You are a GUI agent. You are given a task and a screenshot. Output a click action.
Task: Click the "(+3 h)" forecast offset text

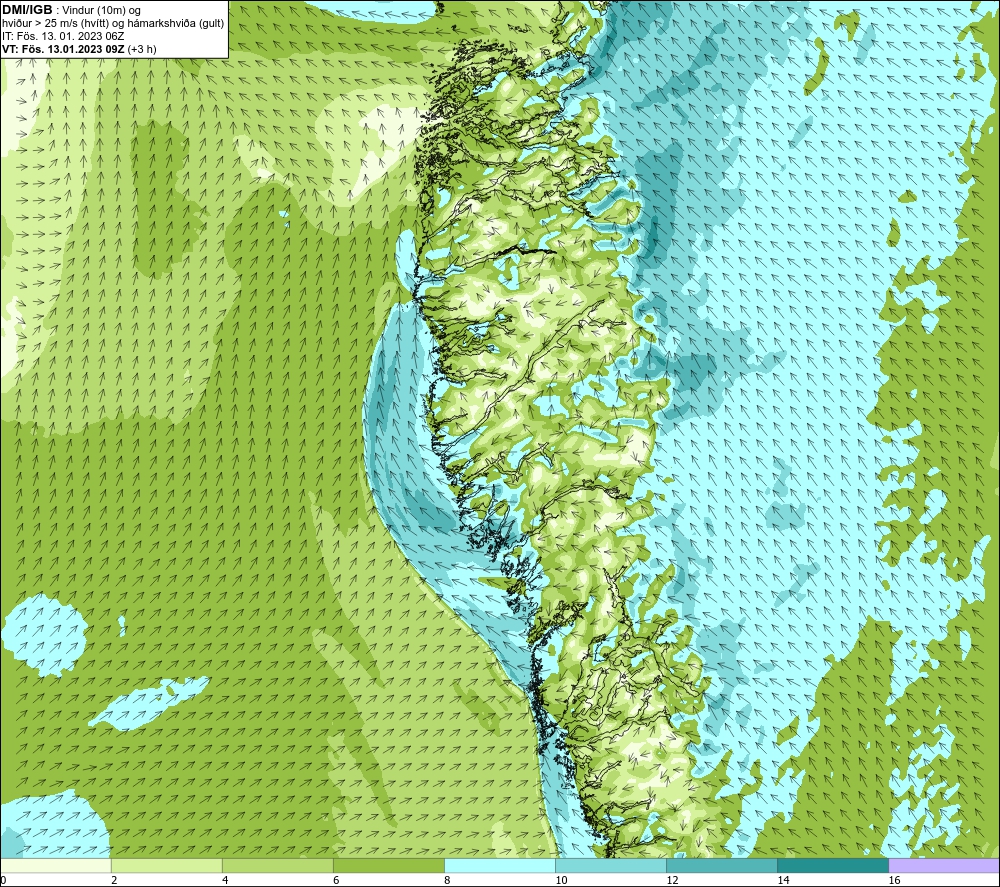[142, 49]
